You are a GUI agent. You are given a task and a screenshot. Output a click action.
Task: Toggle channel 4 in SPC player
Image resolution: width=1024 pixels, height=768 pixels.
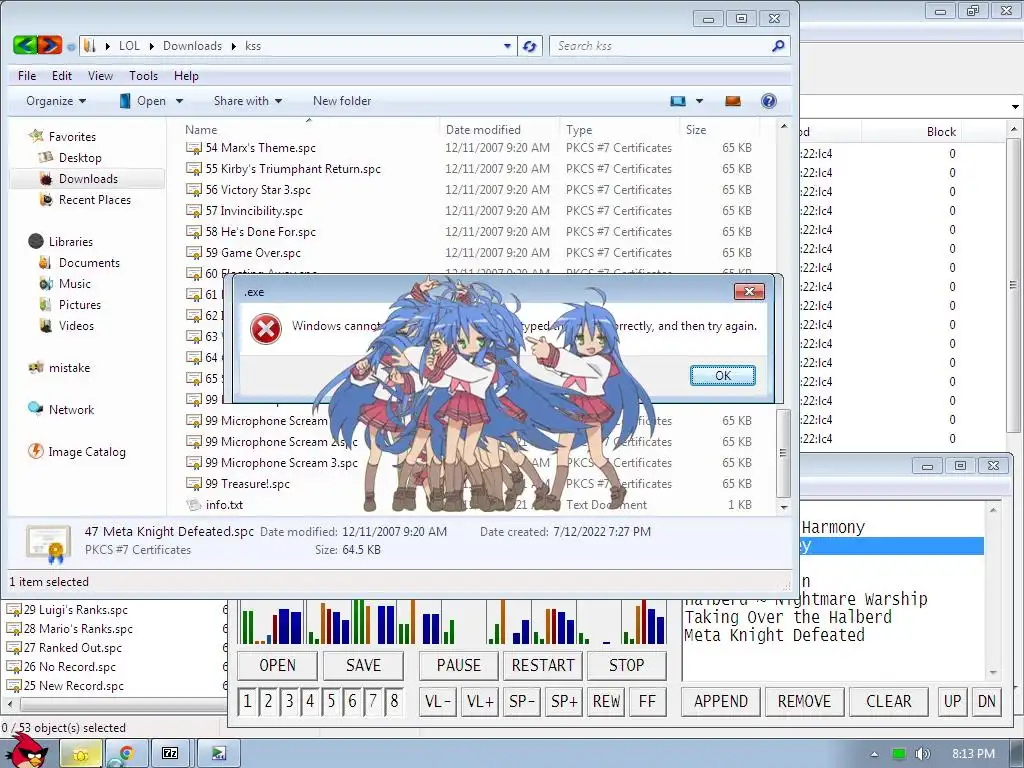coord(310,701)
